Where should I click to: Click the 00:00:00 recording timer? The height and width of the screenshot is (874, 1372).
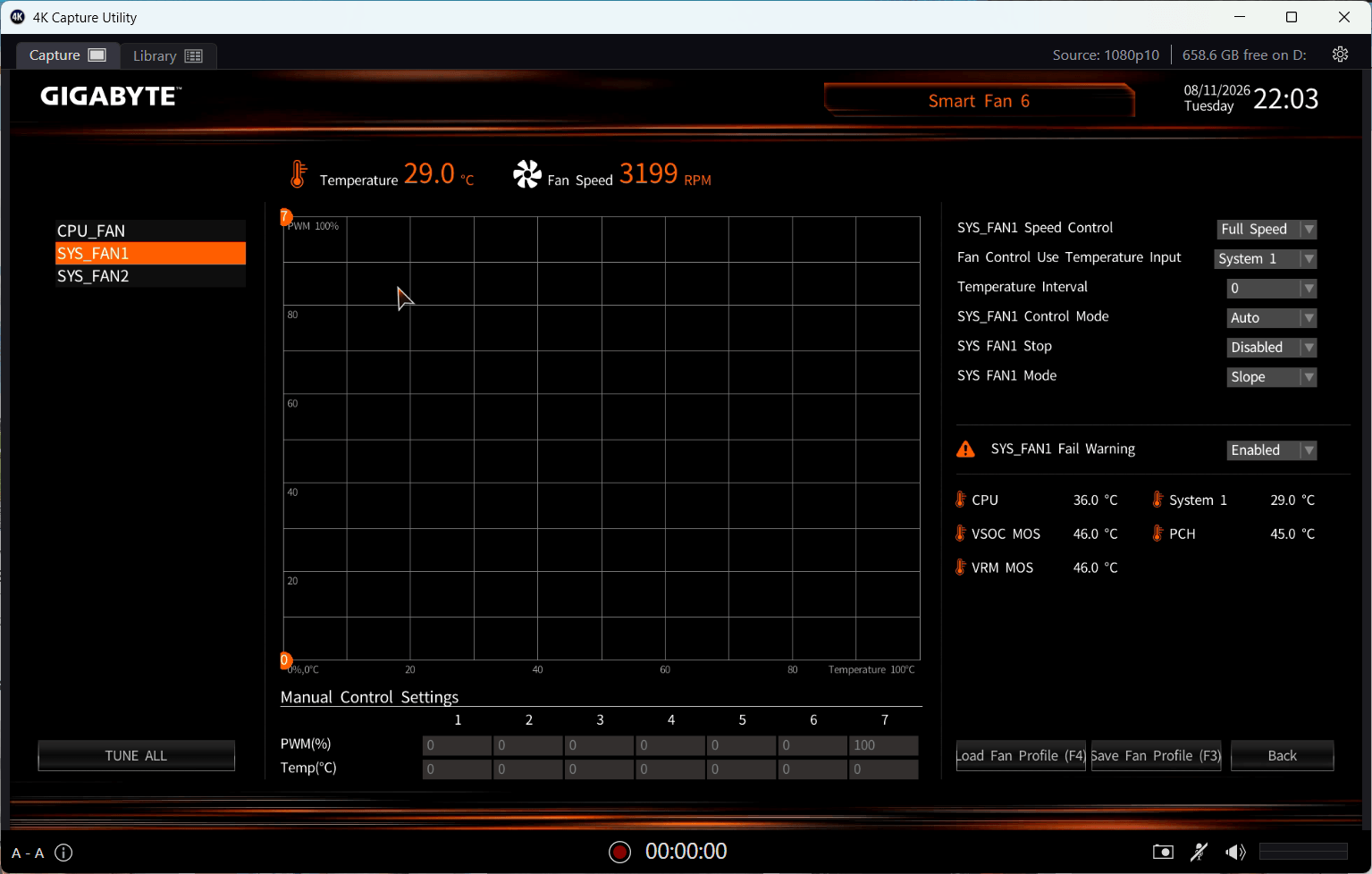pyautogui.click(x=686, y=852)
